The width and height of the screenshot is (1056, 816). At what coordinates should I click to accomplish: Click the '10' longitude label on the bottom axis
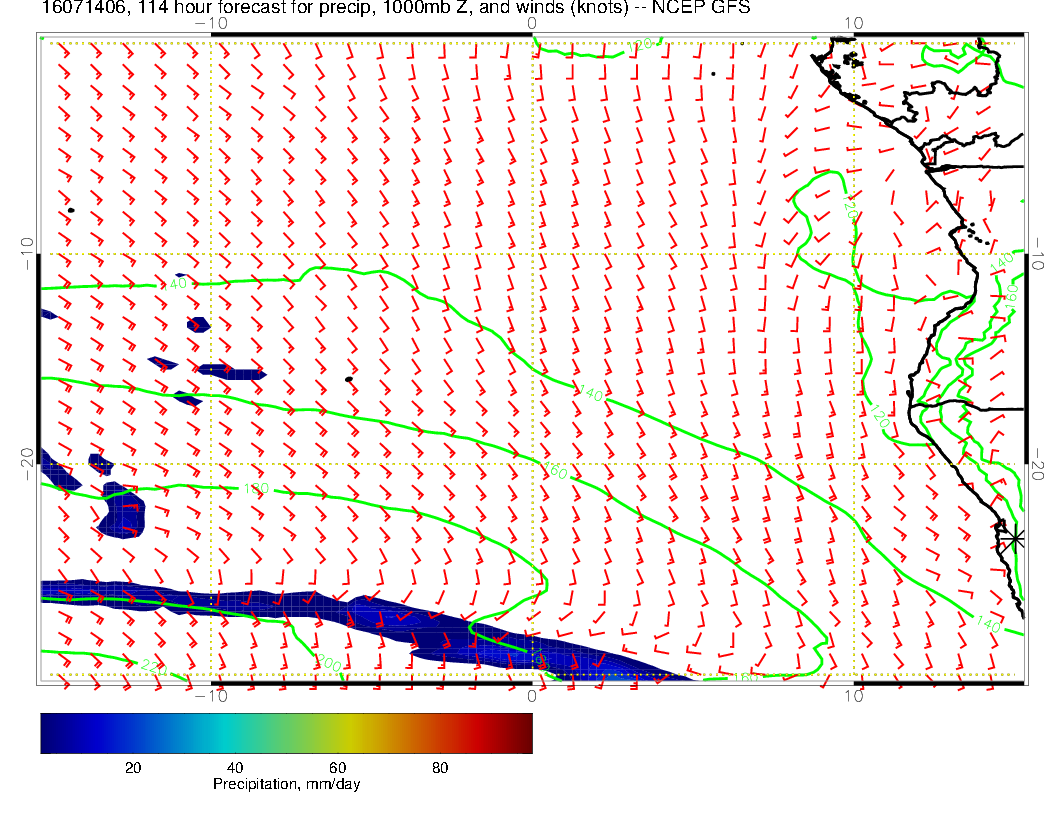pyautogui.click(x=853, y=696)
